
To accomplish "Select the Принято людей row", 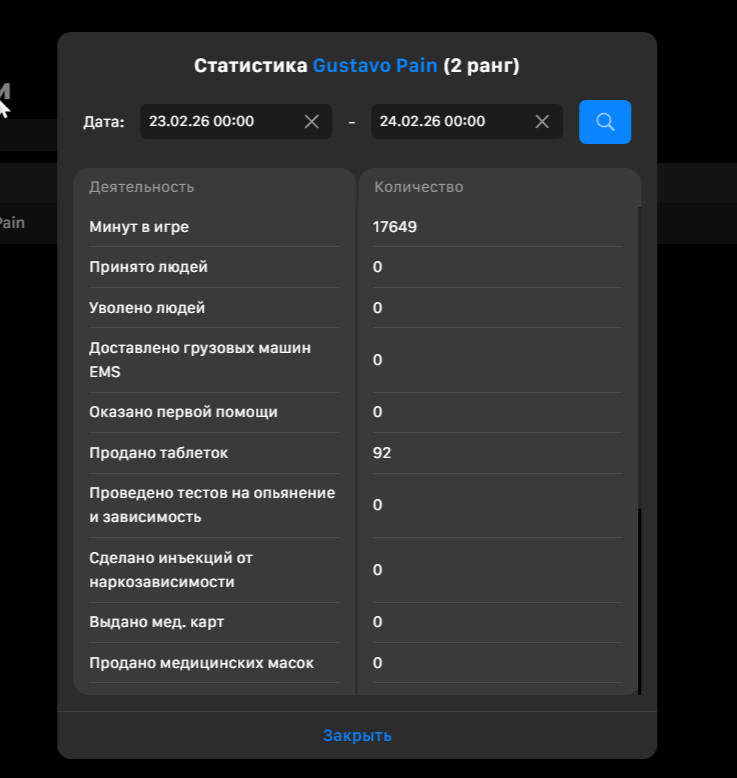I will point(355,267).
